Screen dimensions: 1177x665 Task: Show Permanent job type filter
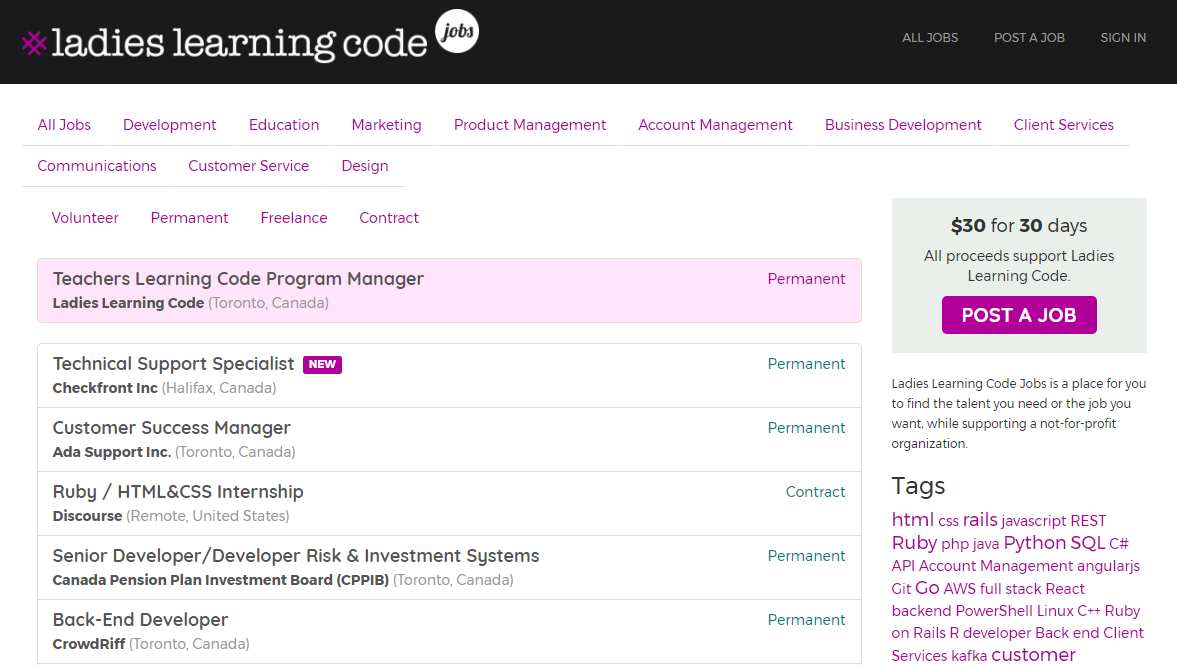[x=189, y=218]
